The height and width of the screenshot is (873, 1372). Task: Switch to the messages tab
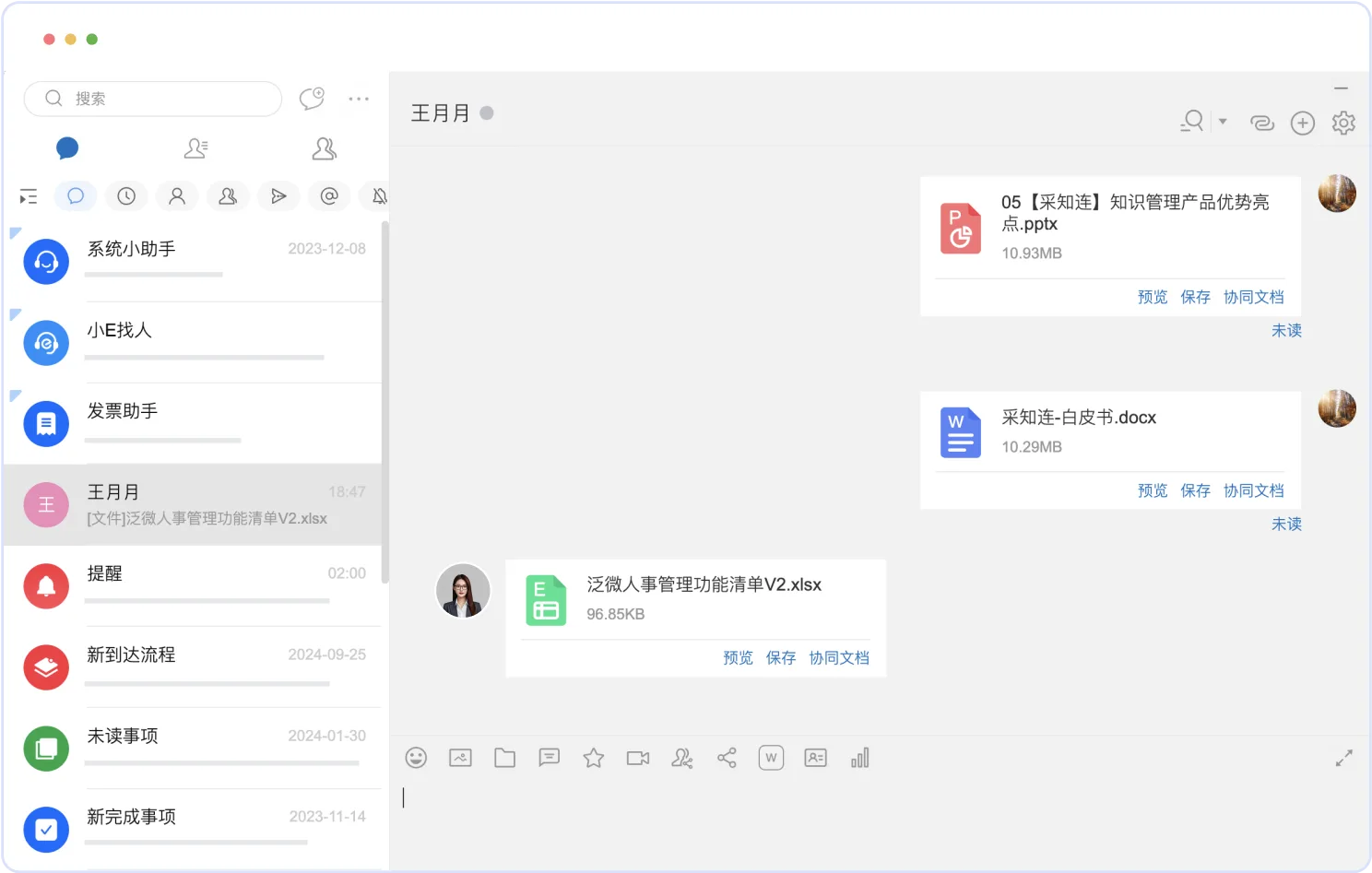(67, 148)
